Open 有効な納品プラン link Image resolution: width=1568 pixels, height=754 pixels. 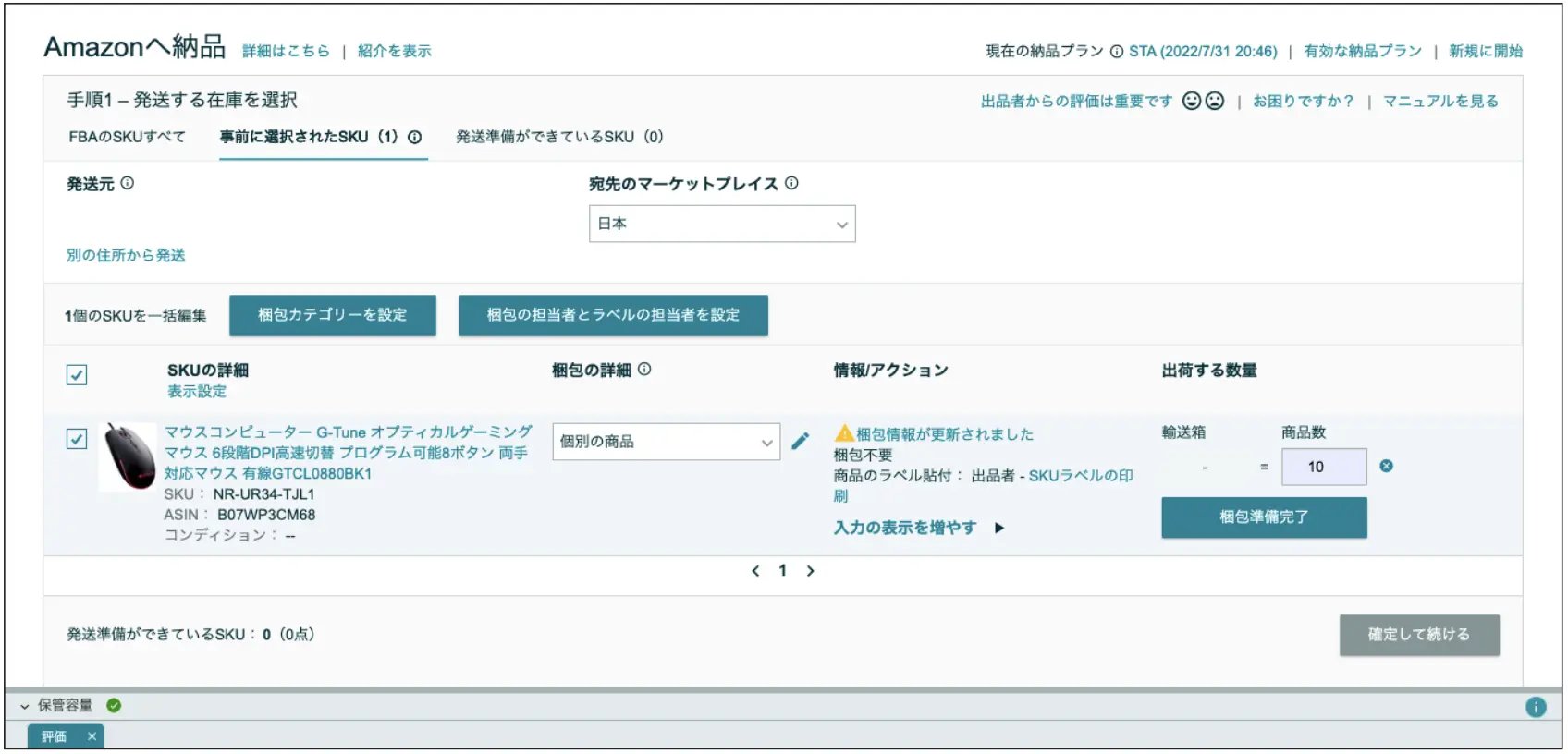1363,51
